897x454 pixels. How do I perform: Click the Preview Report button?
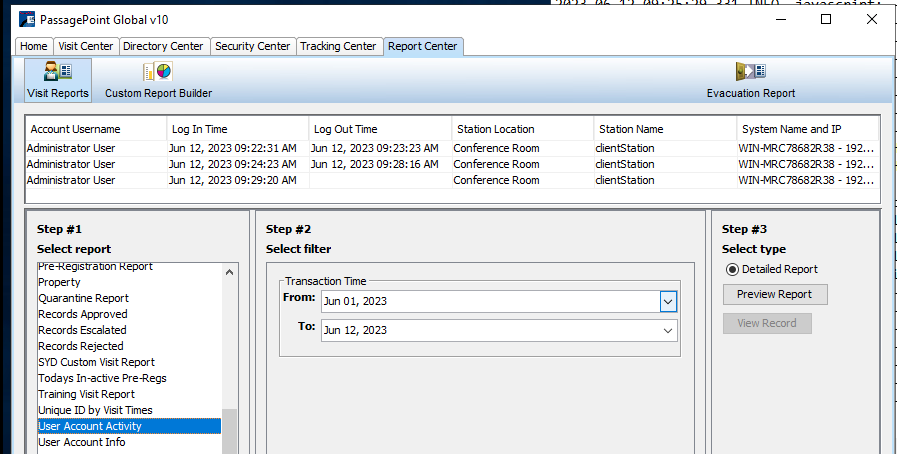[774, 295]
